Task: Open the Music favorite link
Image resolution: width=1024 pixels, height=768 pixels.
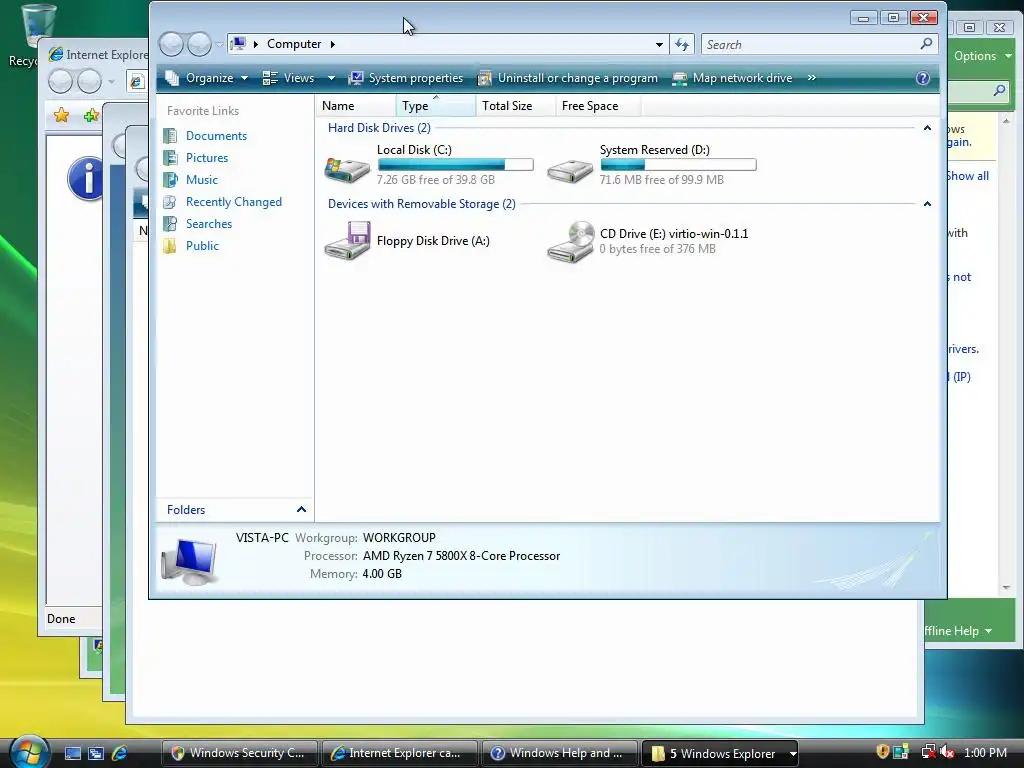Action: click(202, 180)
